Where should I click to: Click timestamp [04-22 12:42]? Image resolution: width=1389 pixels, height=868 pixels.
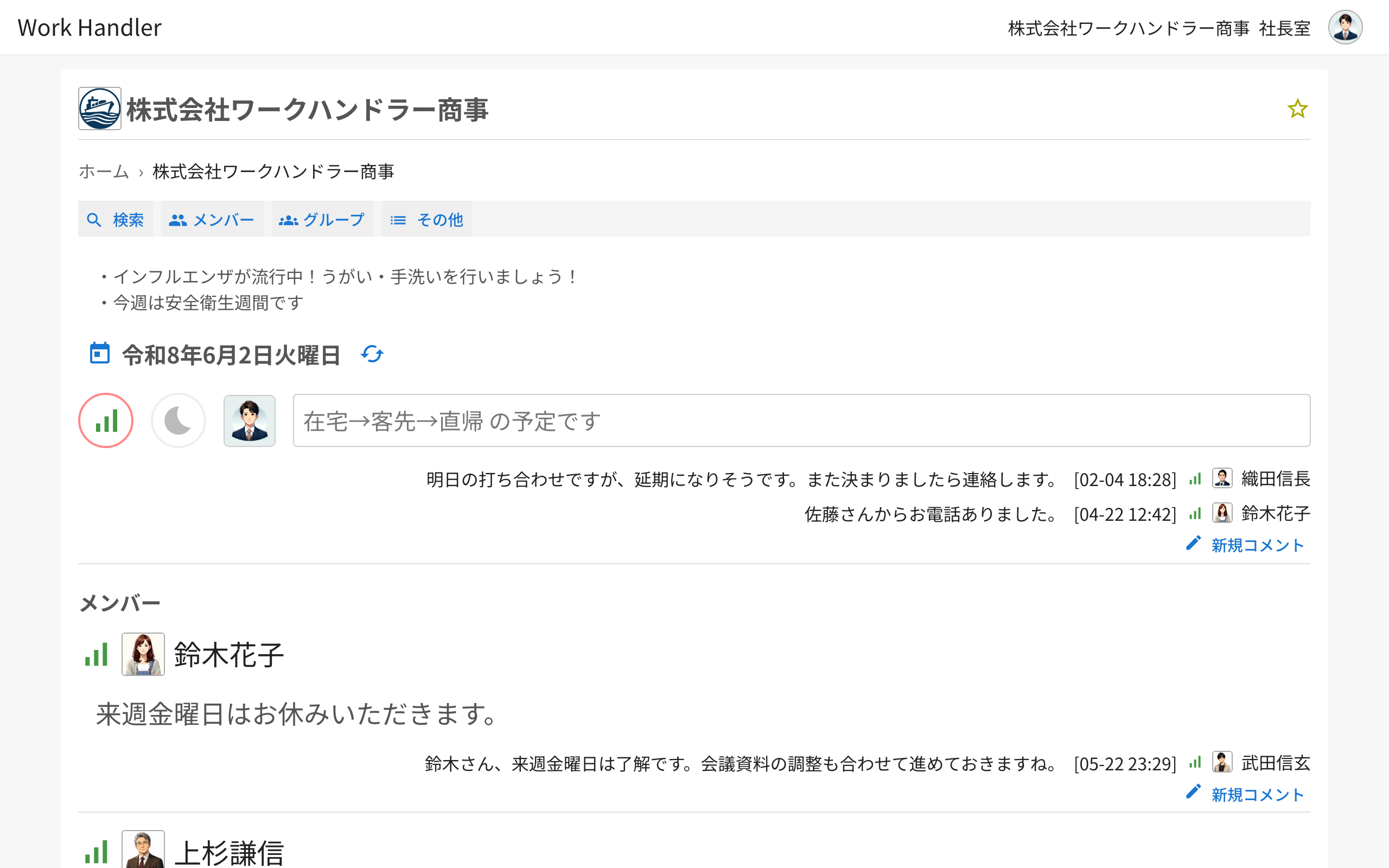[1125, 514]
